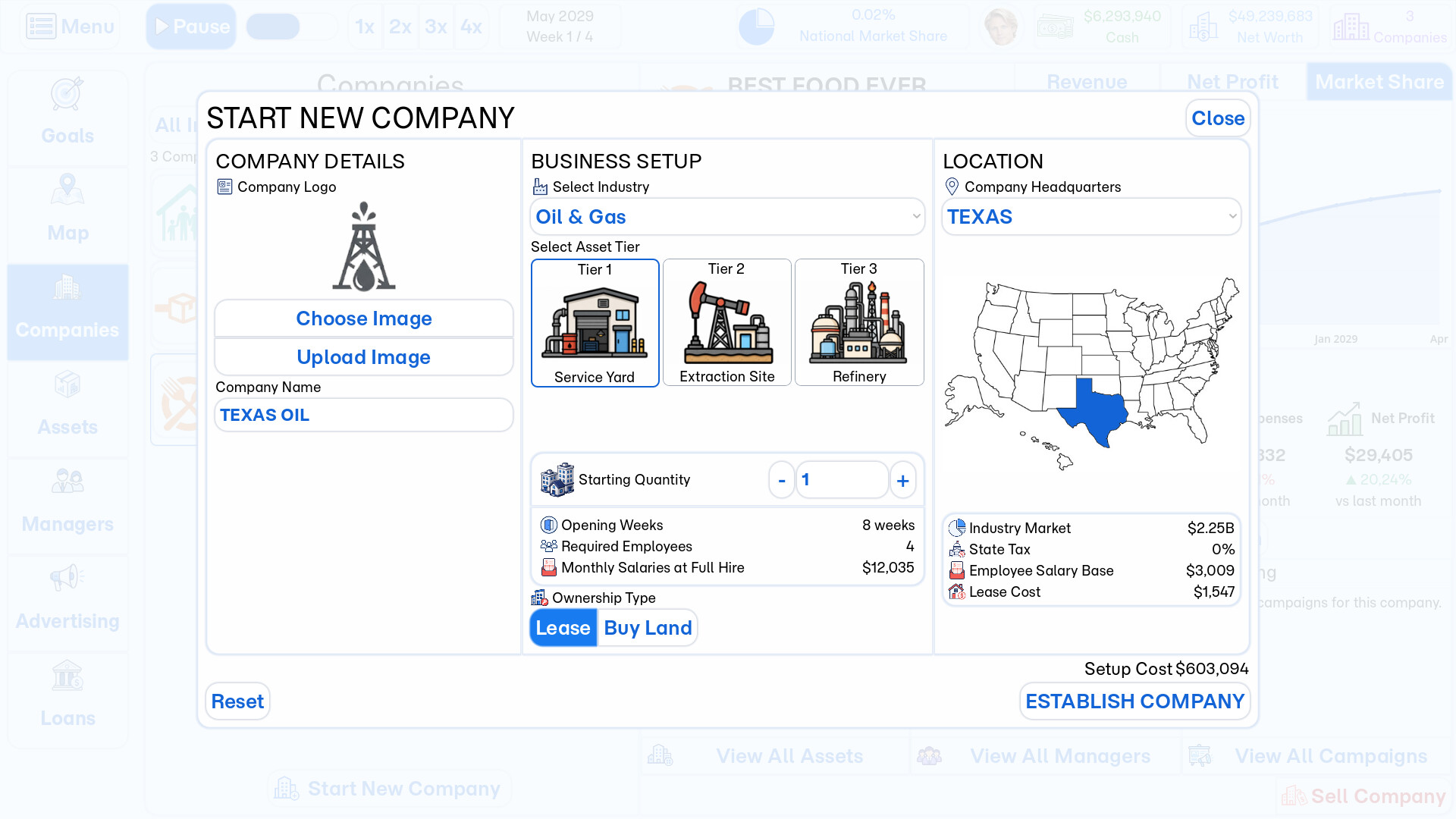Click the Company Headquarters pin icon

click(x=952, y=187)
